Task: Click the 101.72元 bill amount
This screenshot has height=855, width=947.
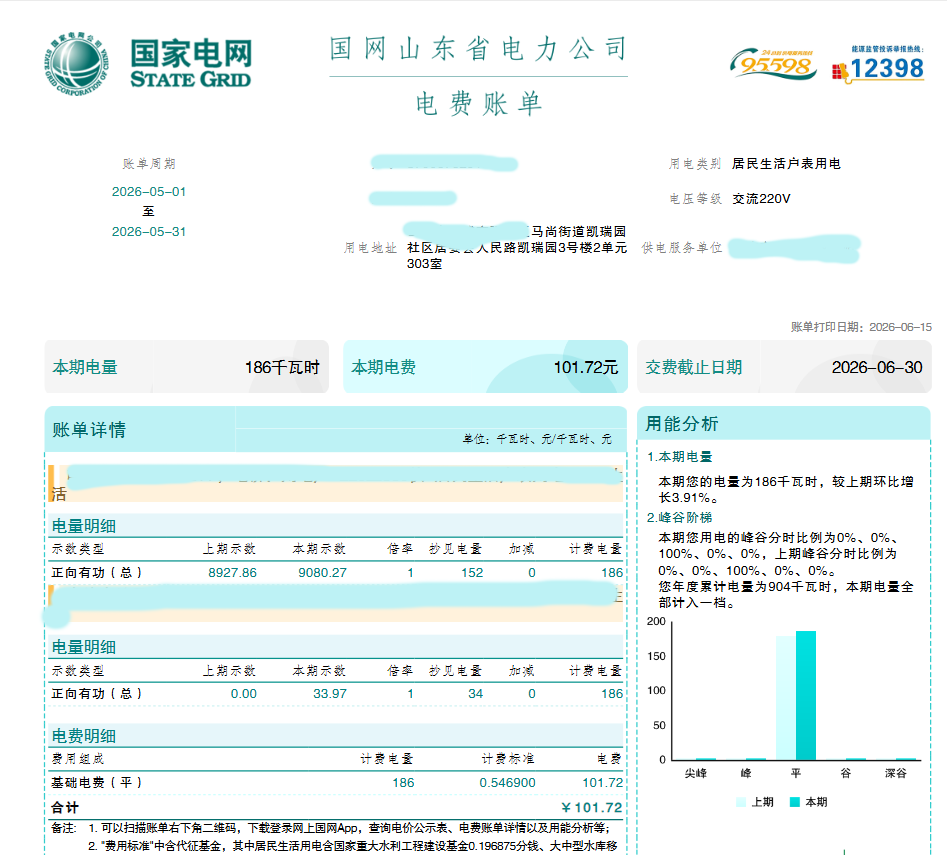Action: coord(585,367)
